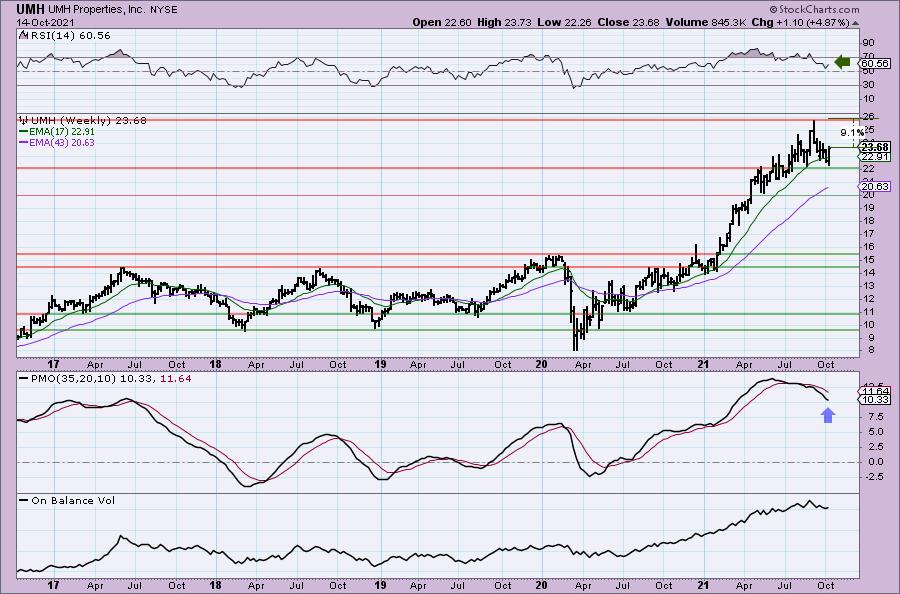The width and height of the screenshot is (900, 594).
Task: Select the Low 22.26 value
Action: pyautogui.click(x=564, y=22)
